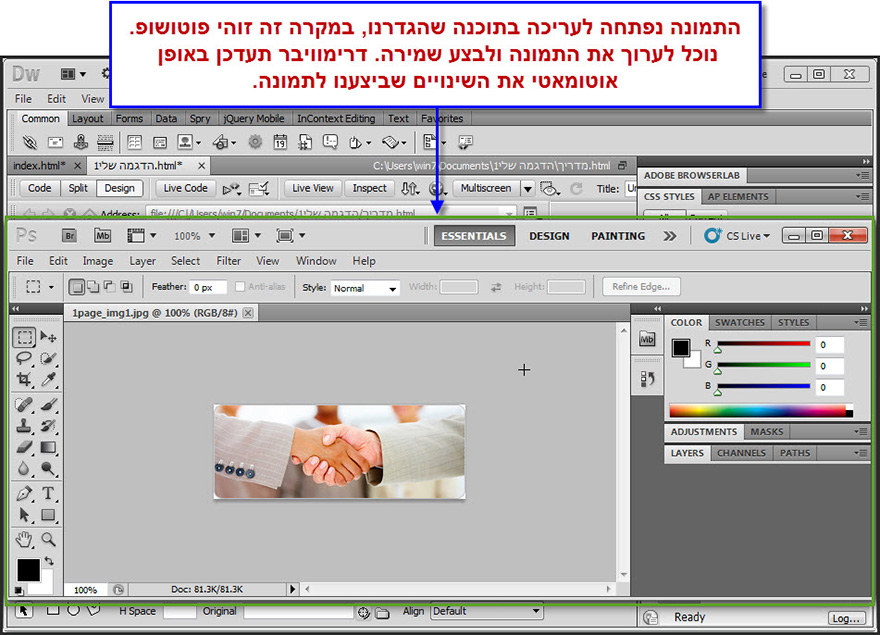The width and height of the screenshot is (880, 635).
Task: Select the History Brush tool
Action: [48, 426]
